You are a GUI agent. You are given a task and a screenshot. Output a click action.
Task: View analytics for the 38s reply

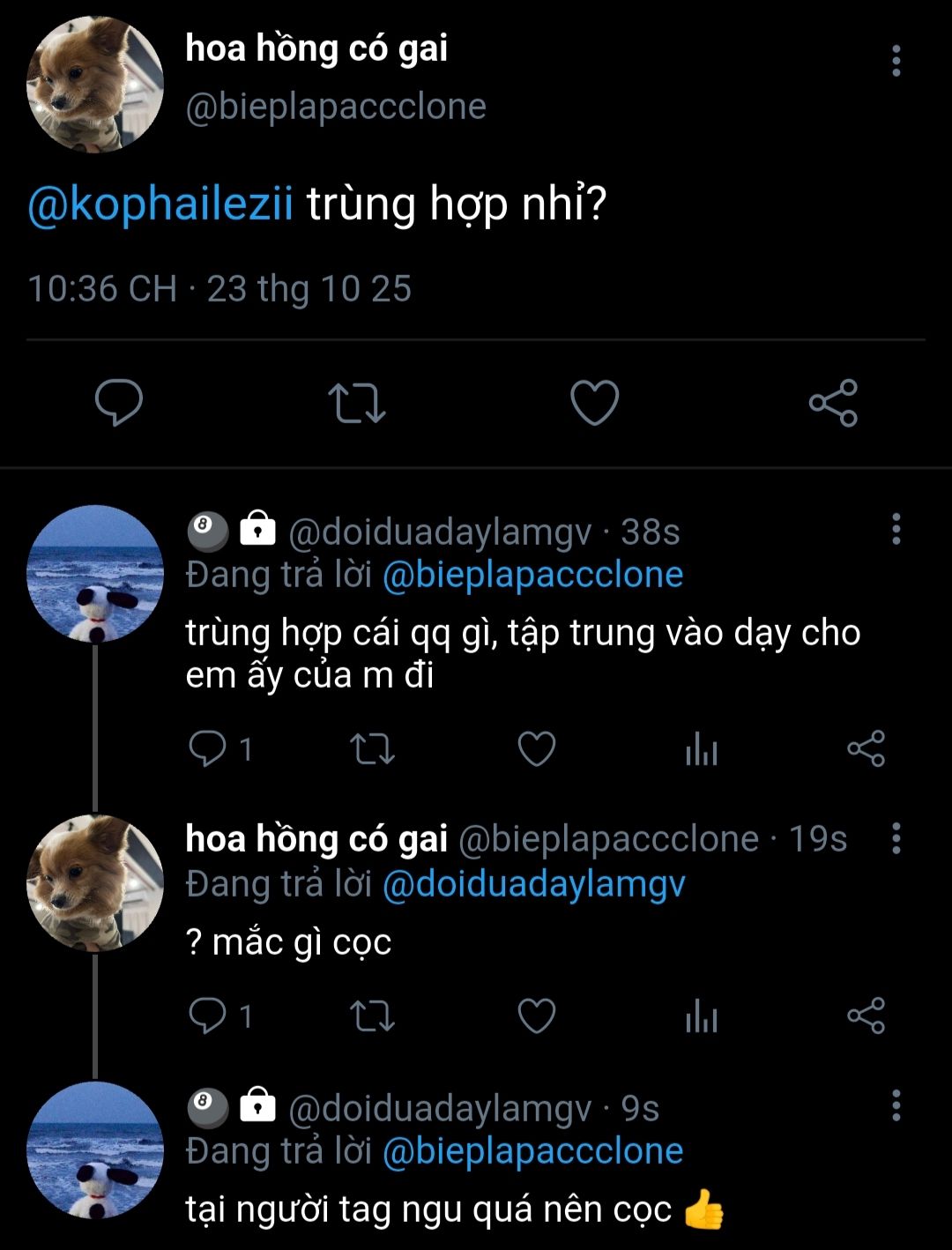[701, 749]
